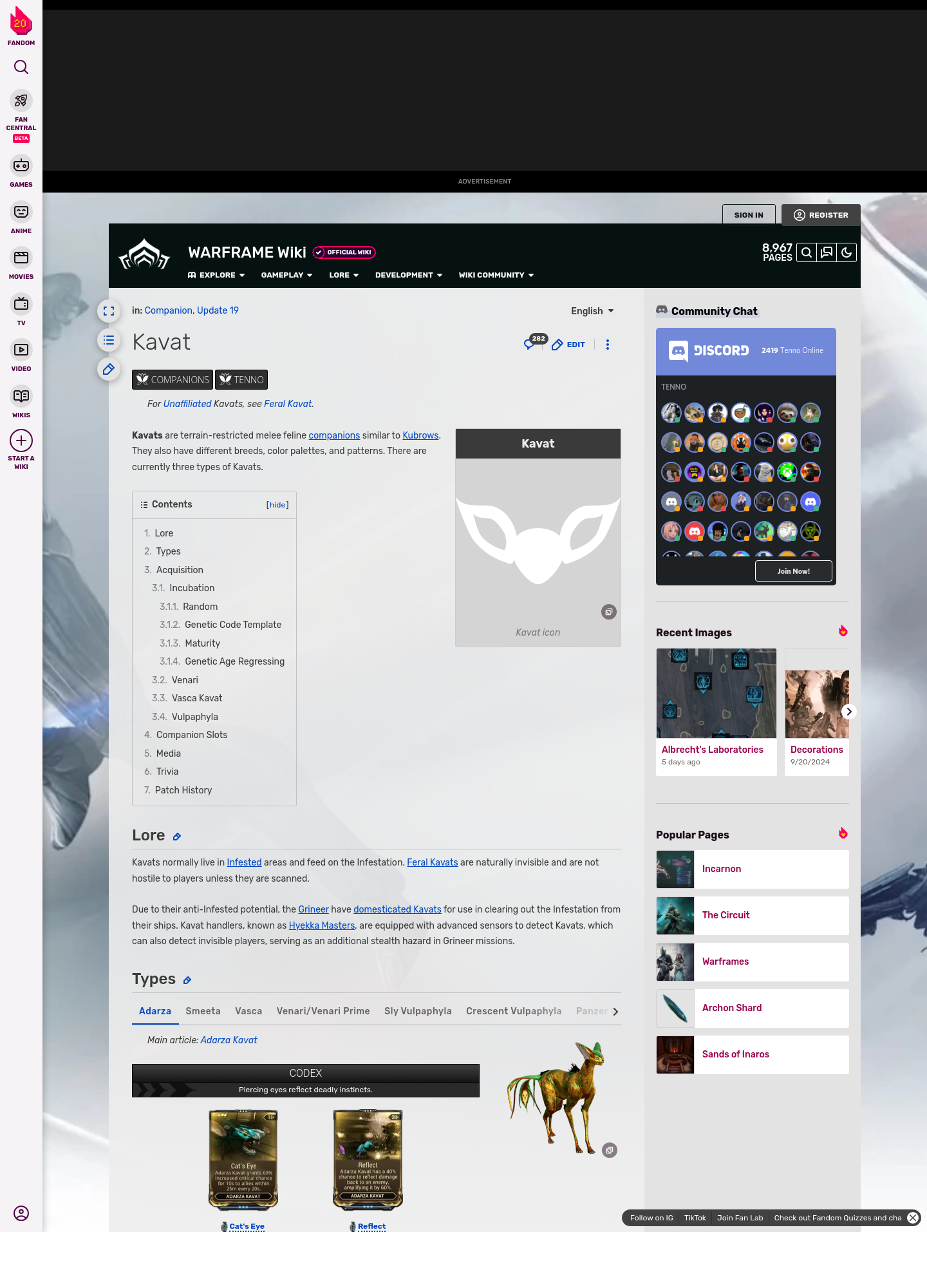Open the floating table of contents icon
The width and height of the screenshot is (927, 1288).
click(109, 340)
